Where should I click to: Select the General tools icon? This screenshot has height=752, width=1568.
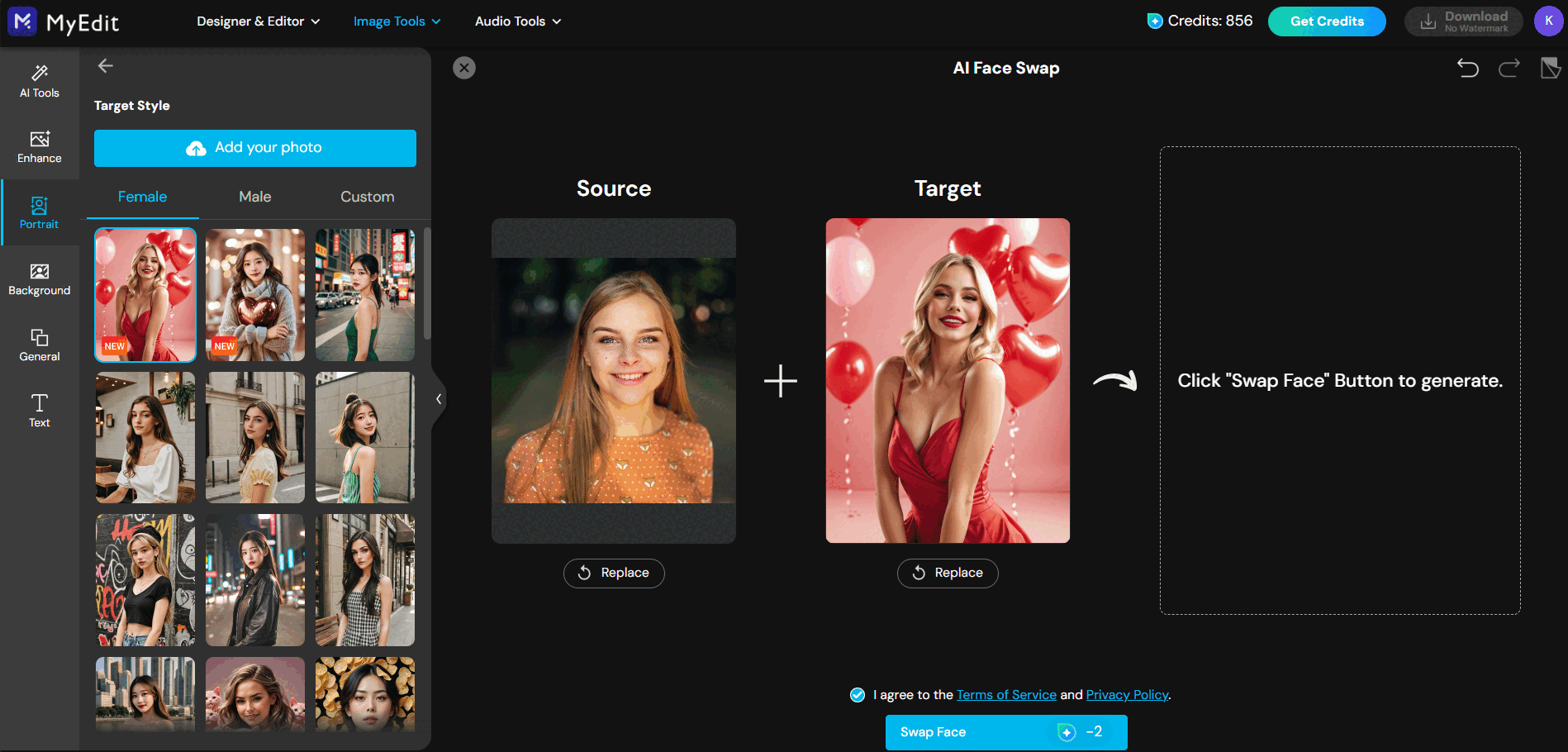coord(39,345)
